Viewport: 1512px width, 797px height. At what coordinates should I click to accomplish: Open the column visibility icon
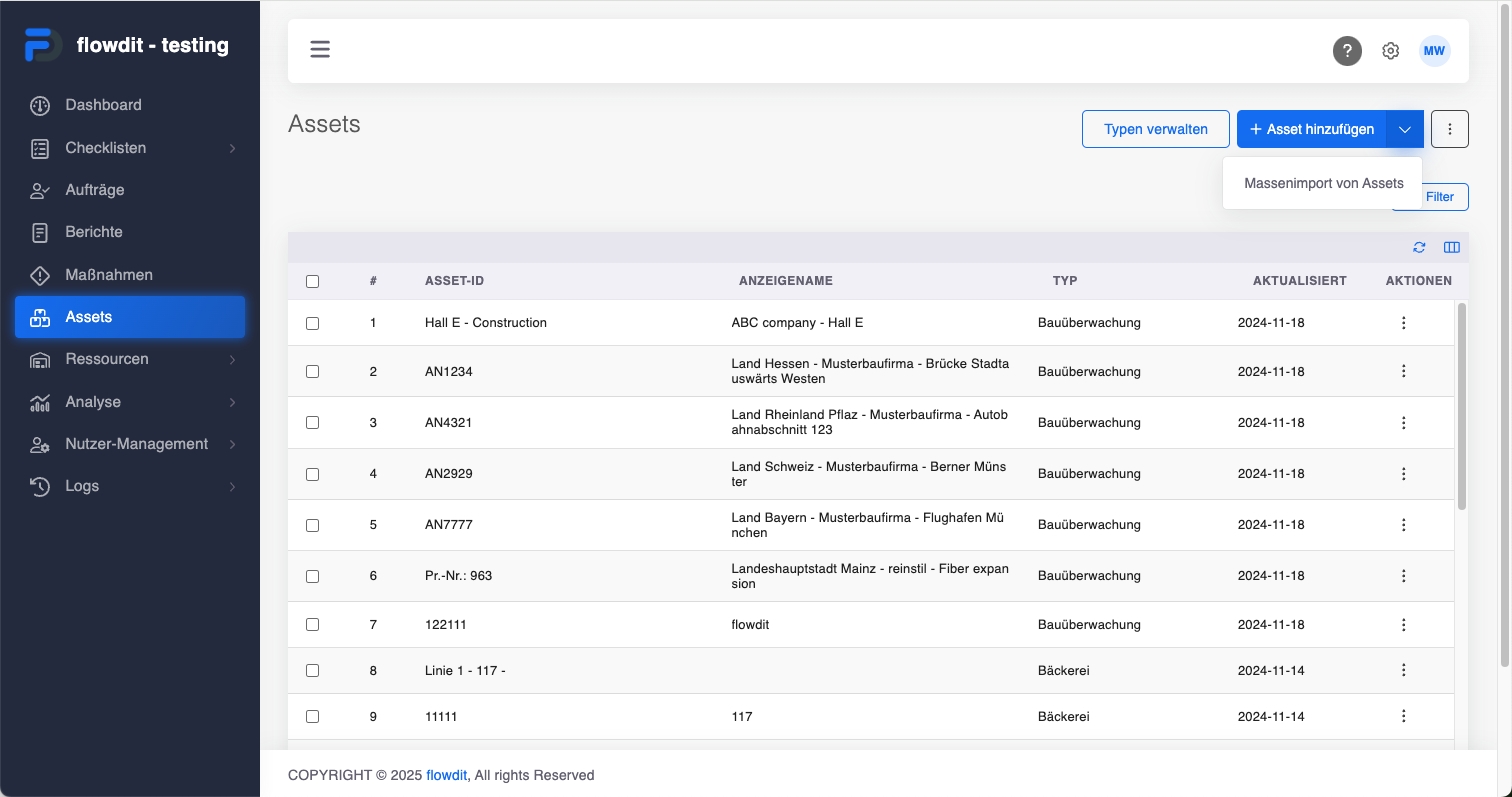pyautogui.click(x=1452, y=248)
